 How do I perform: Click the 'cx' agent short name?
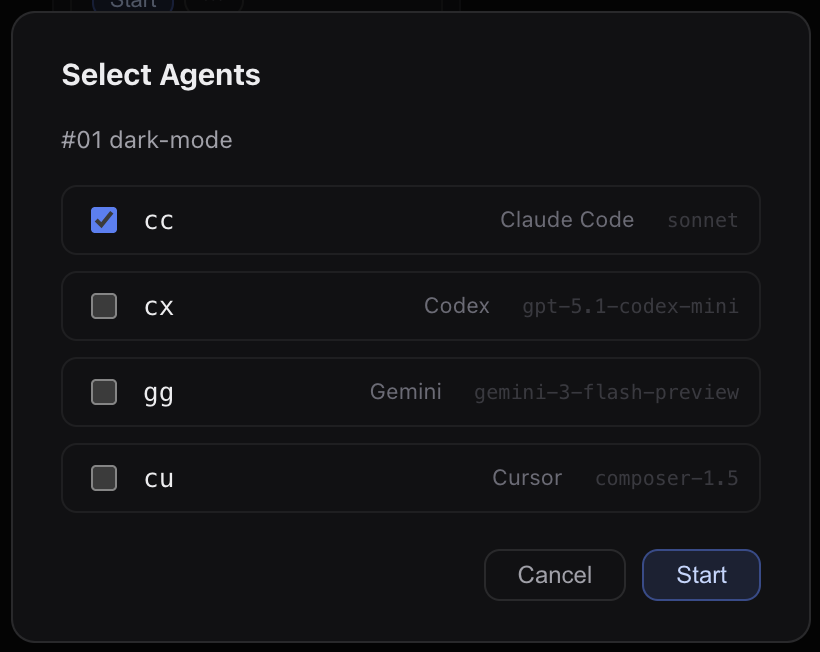pos(159,306)
